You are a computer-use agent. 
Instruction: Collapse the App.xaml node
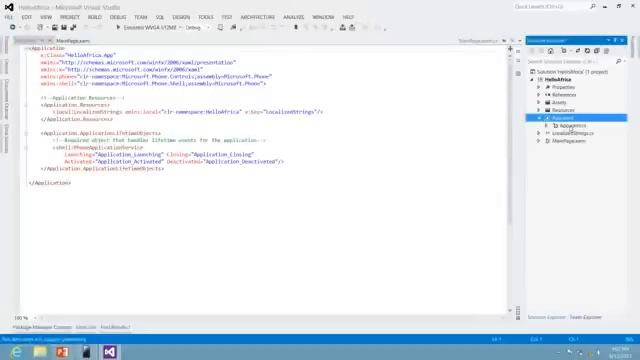(539, 118)
